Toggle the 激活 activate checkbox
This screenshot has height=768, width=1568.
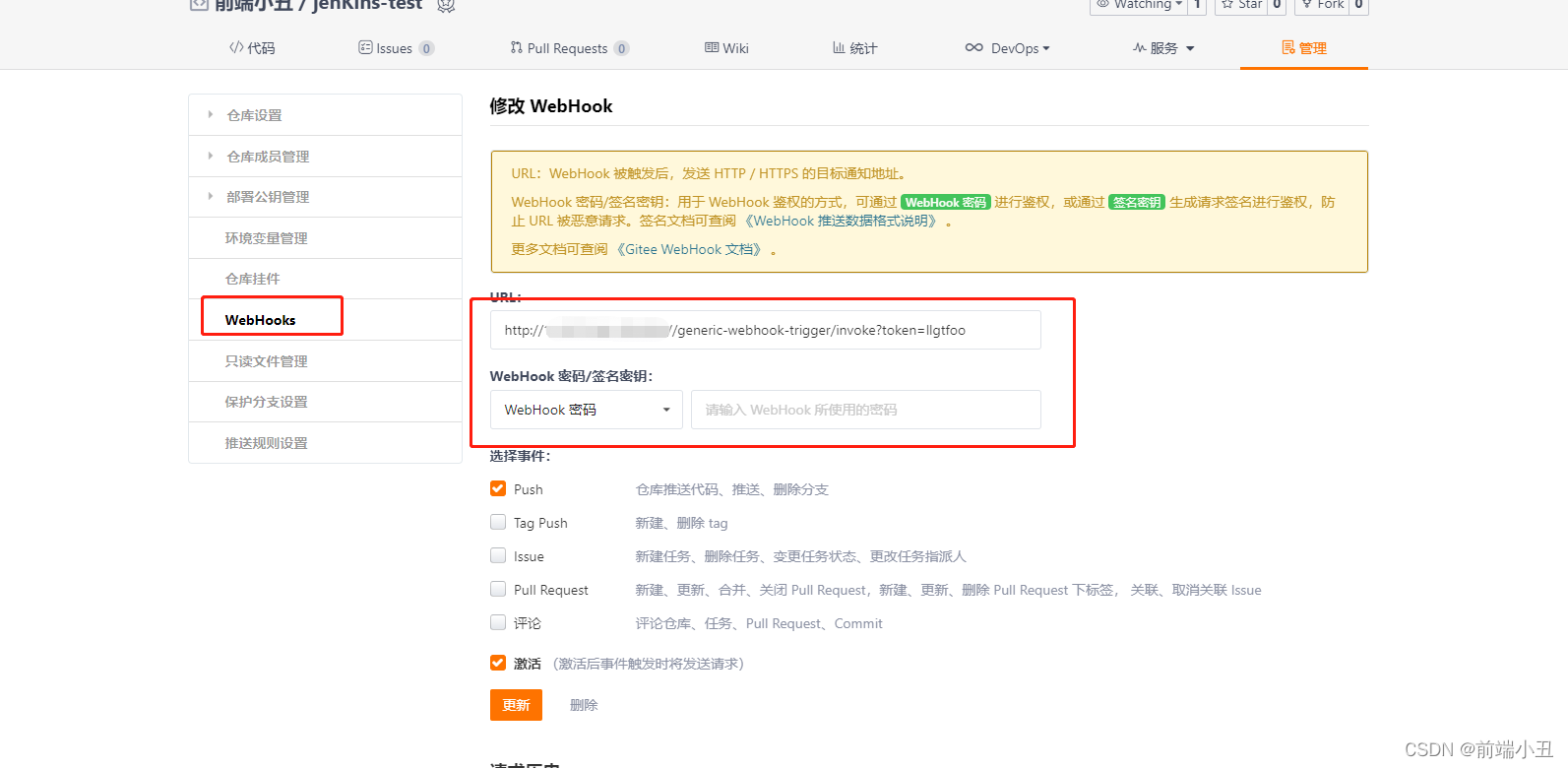click(498, 663)
